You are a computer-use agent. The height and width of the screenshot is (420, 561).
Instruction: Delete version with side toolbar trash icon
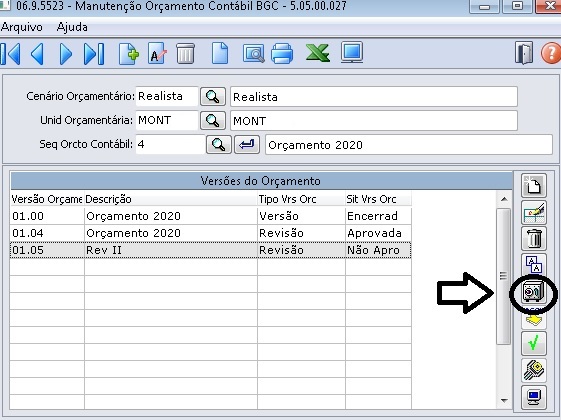click(533, 238)
